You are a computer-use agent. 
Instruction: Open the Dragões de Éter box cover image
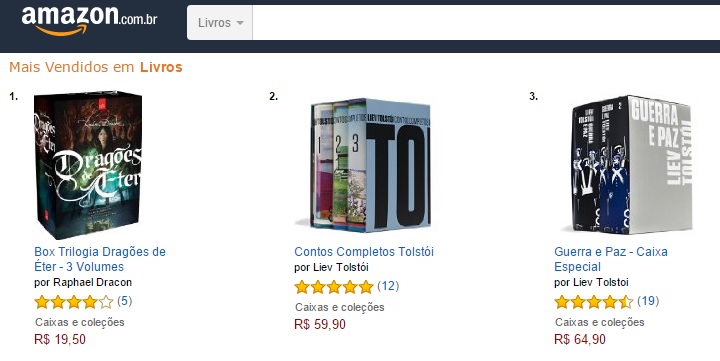coord(88,165)
